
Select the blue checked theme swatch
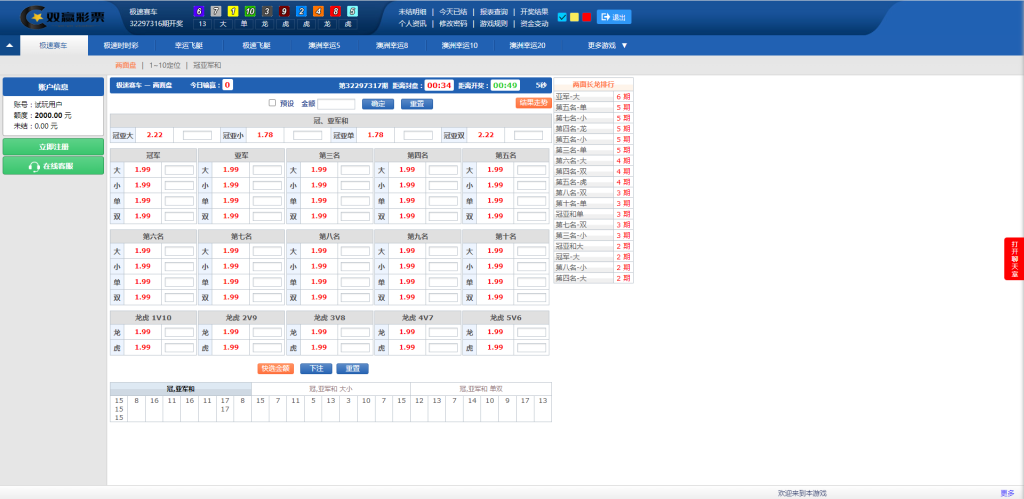click(562, 17)
